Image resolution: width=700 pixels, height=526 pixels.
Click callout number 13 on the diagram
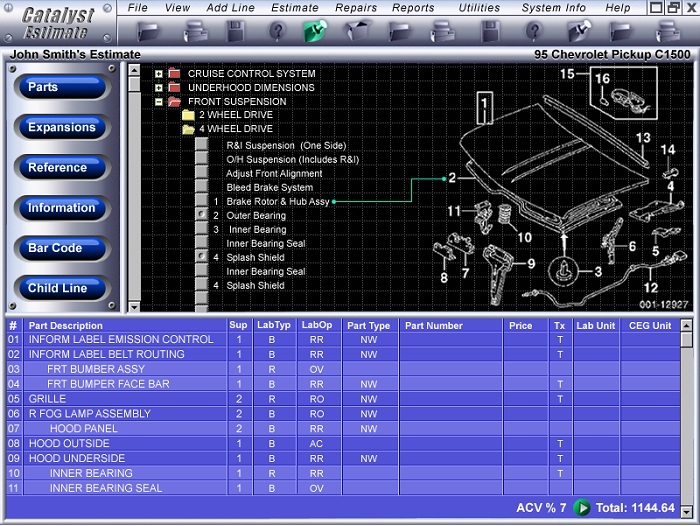tap(643, 138)
